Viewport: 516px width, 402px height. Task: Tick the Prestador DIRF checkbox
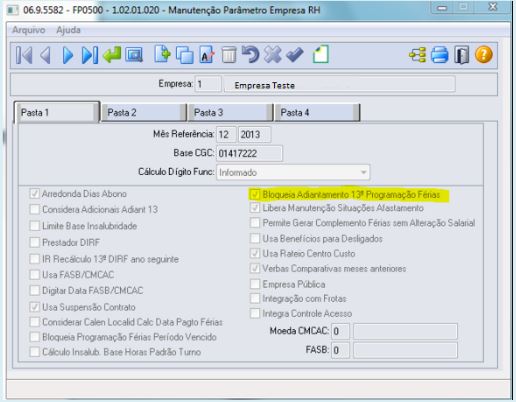pos(35,242)
